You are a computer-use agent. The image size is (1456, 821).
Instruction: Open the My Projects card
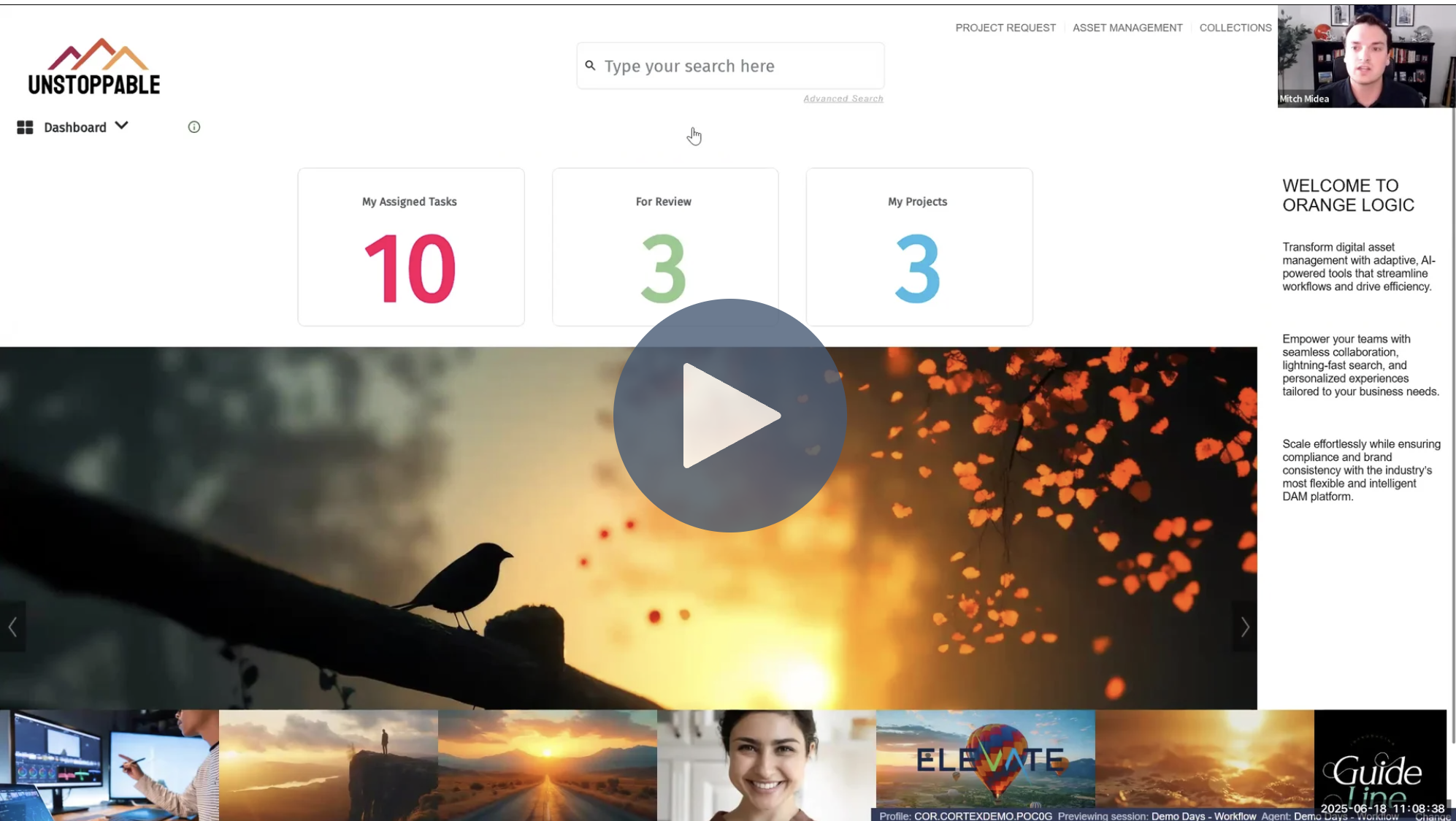(x=919, y=247)
